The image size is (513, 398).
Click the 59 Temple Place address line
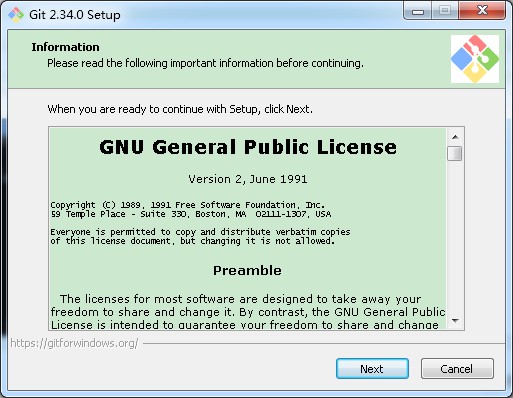[191, 214]
